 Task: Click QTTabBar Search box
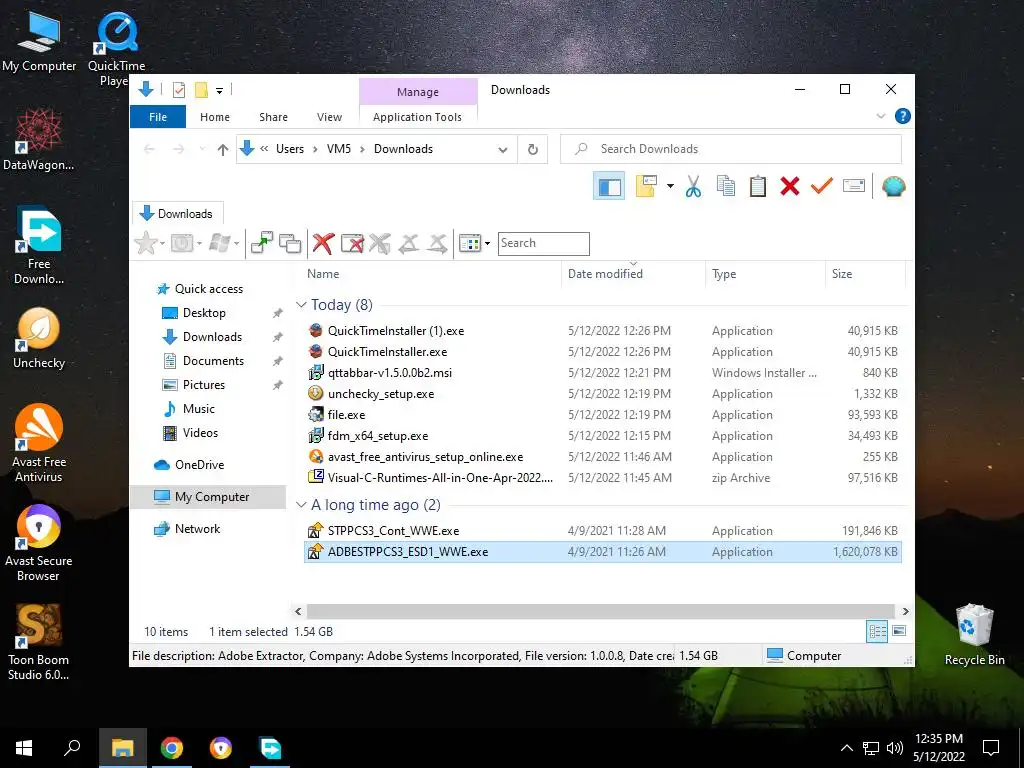543,244
